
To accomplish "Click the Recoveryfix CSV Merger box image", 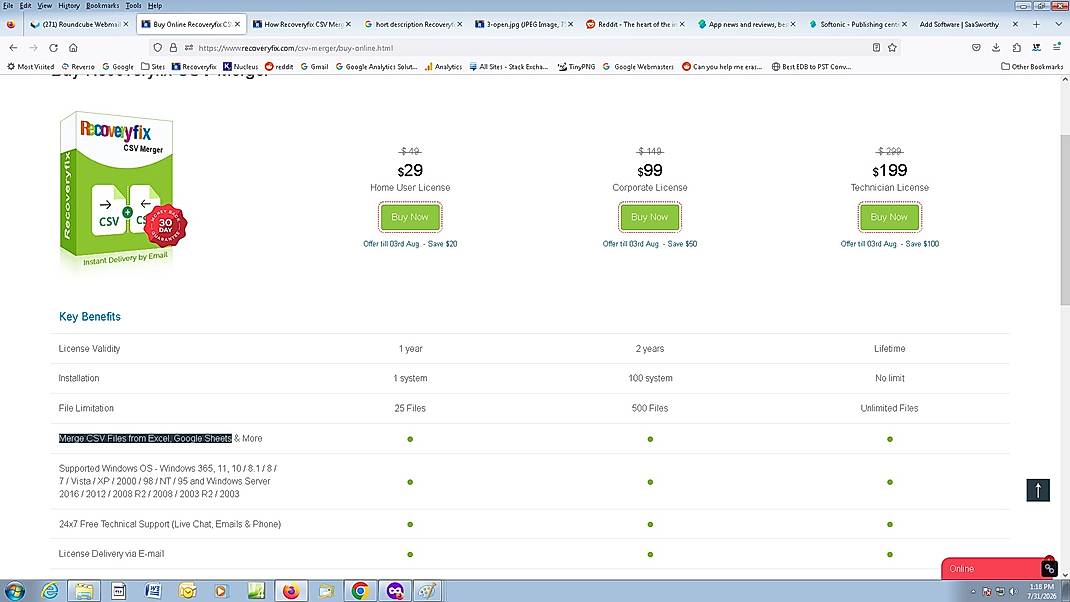I will coord(122,191).
